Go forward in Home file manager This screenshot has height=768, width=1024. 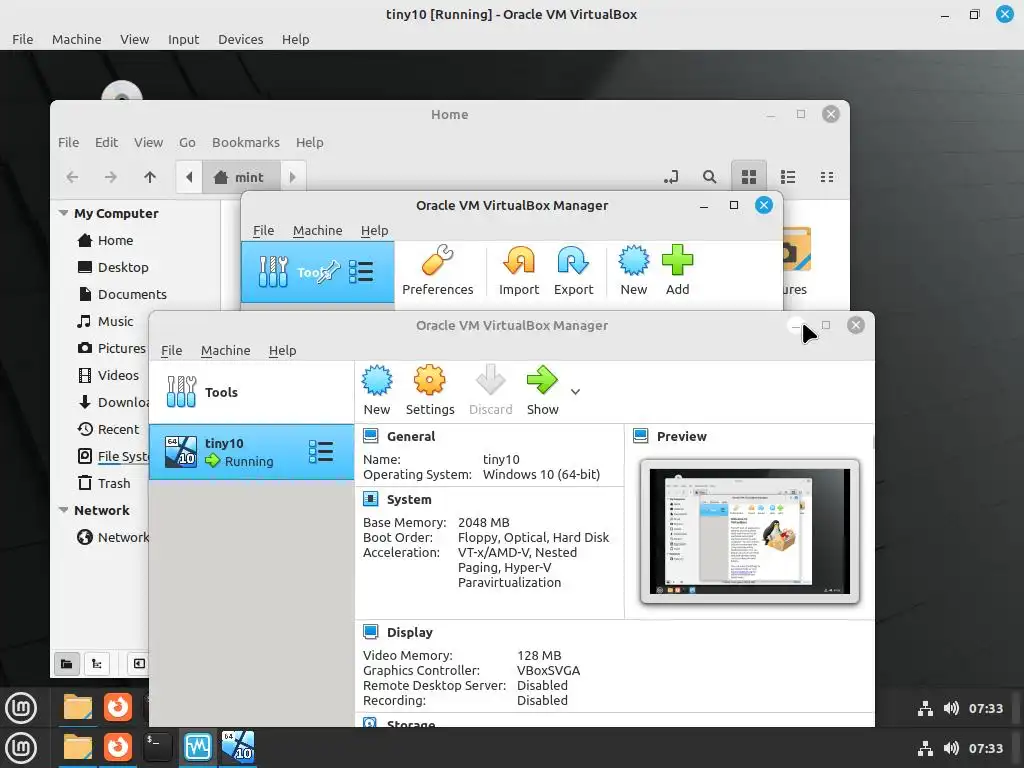click(111, 177)
